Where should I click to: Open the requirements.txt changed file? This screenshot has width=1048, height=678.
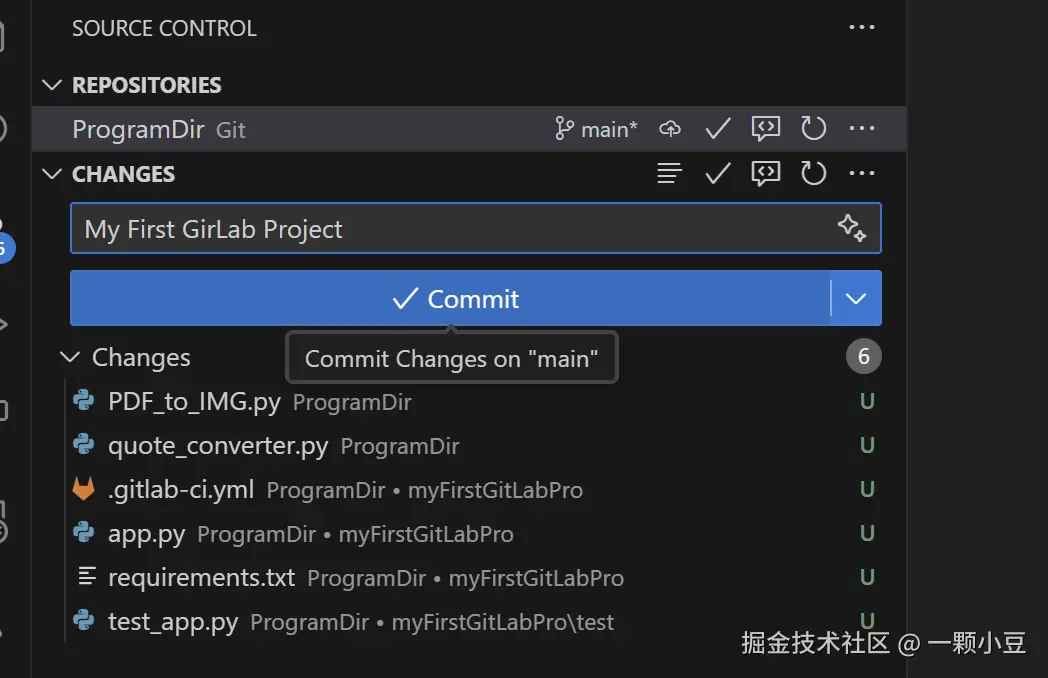(201, 578)
